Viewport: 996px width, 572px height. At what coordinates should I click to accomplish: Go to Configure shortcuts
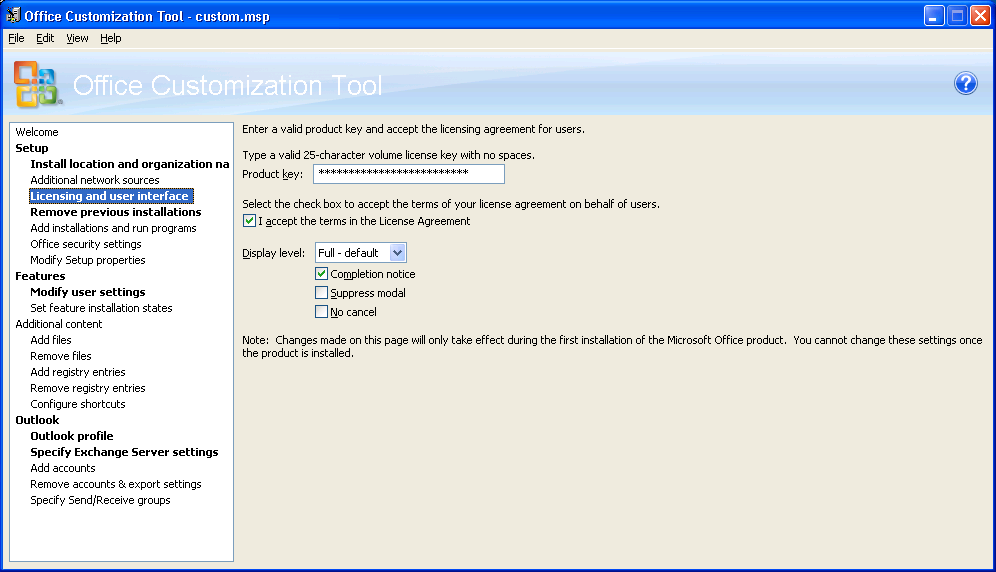pyautogui.click(x=77, y=404)
